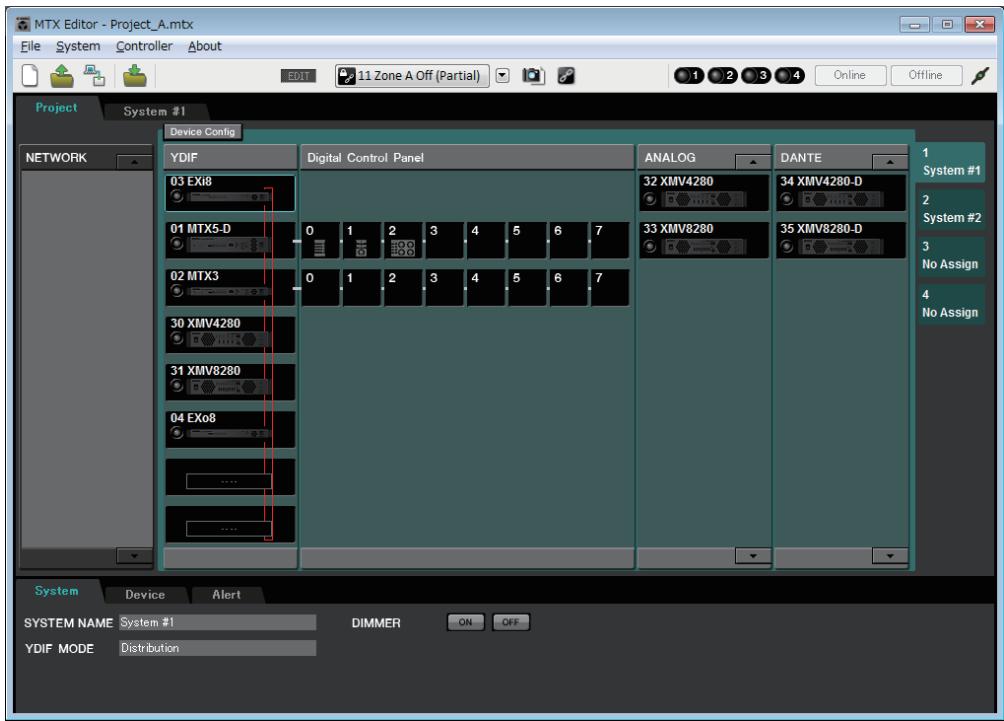The image size is (1004, 721).
Task: Click the 32 XMV4280 identify button in ANALOG
Action: tap(650, 199)
